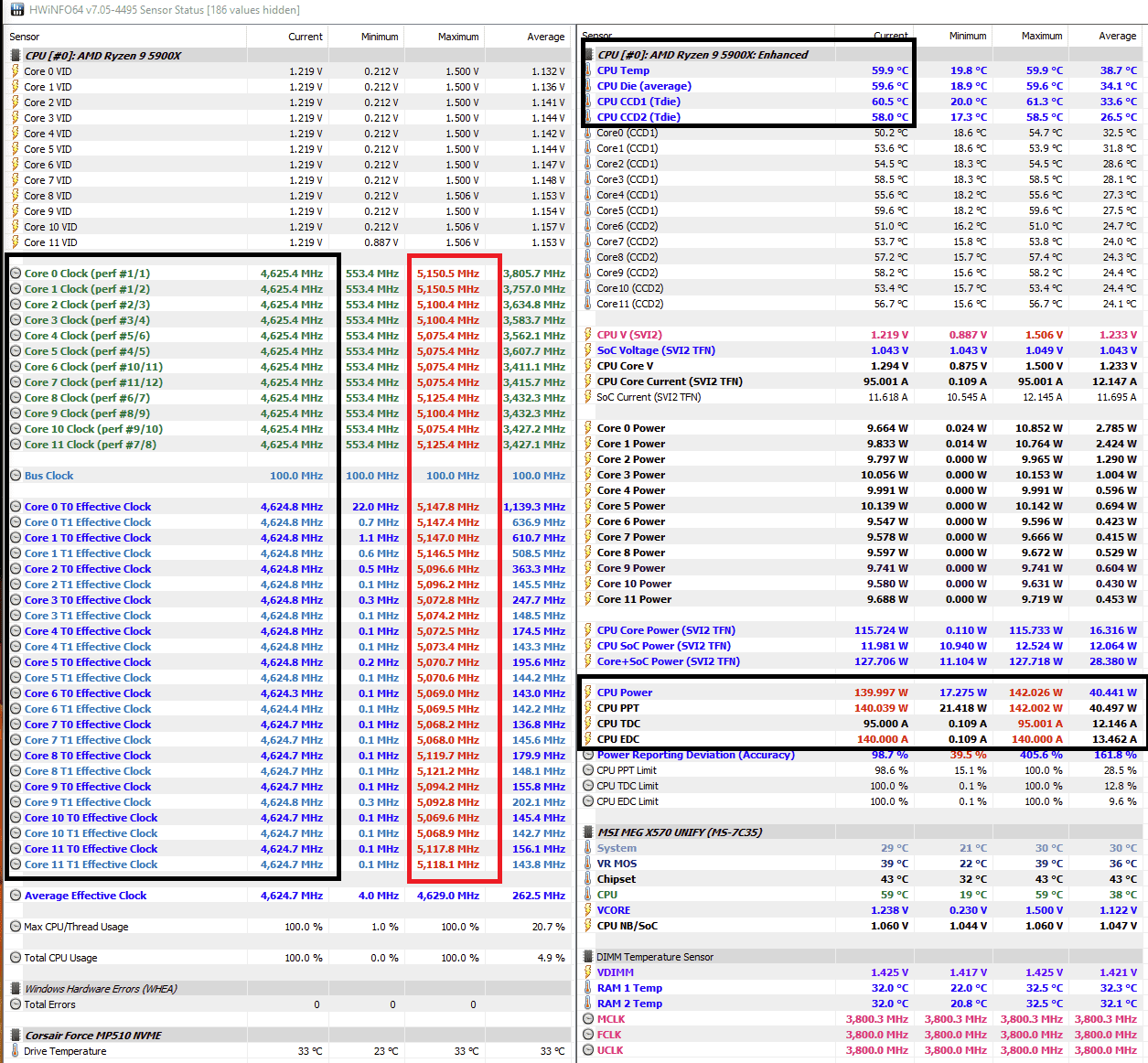This screenshot has height=1063, width=1148.
Task: Click the CPU PPT Limit percentage icon
Action: [588, 770]
